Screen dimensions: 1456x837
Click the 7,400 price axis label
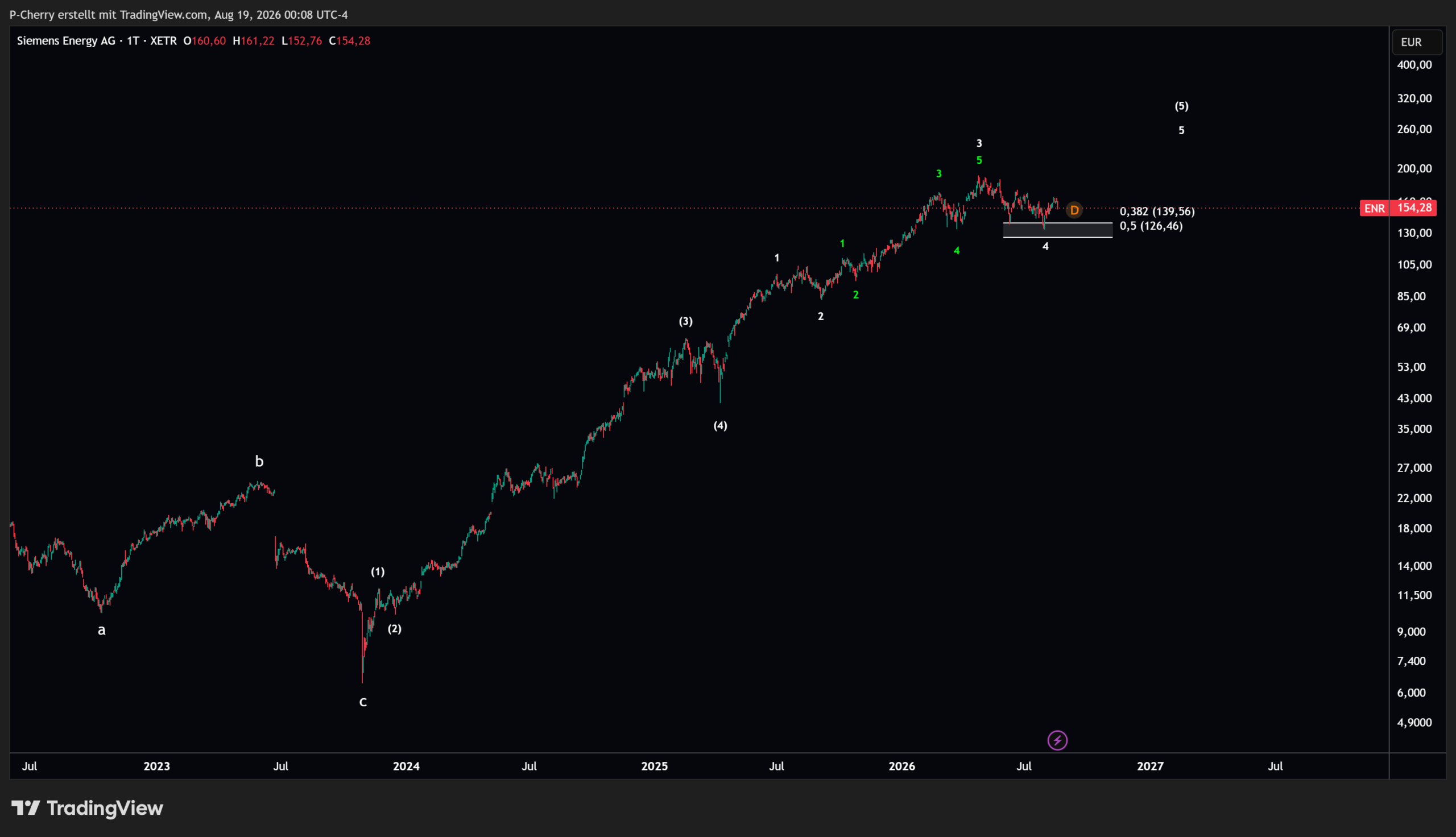point(1412,661)
